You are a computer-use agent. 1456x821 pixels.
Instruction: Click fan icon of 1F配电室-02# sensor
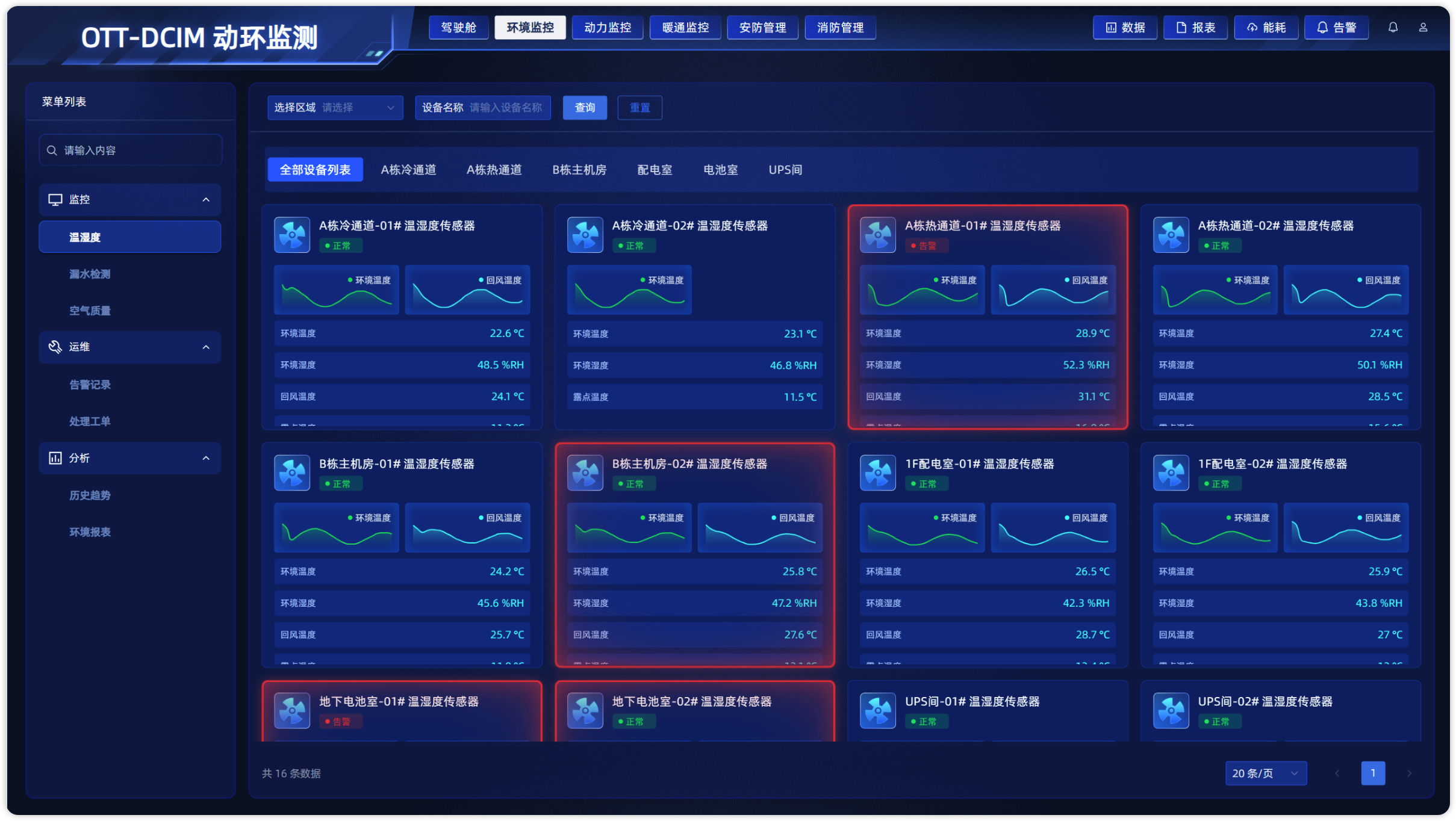[x=1171, y=472]
